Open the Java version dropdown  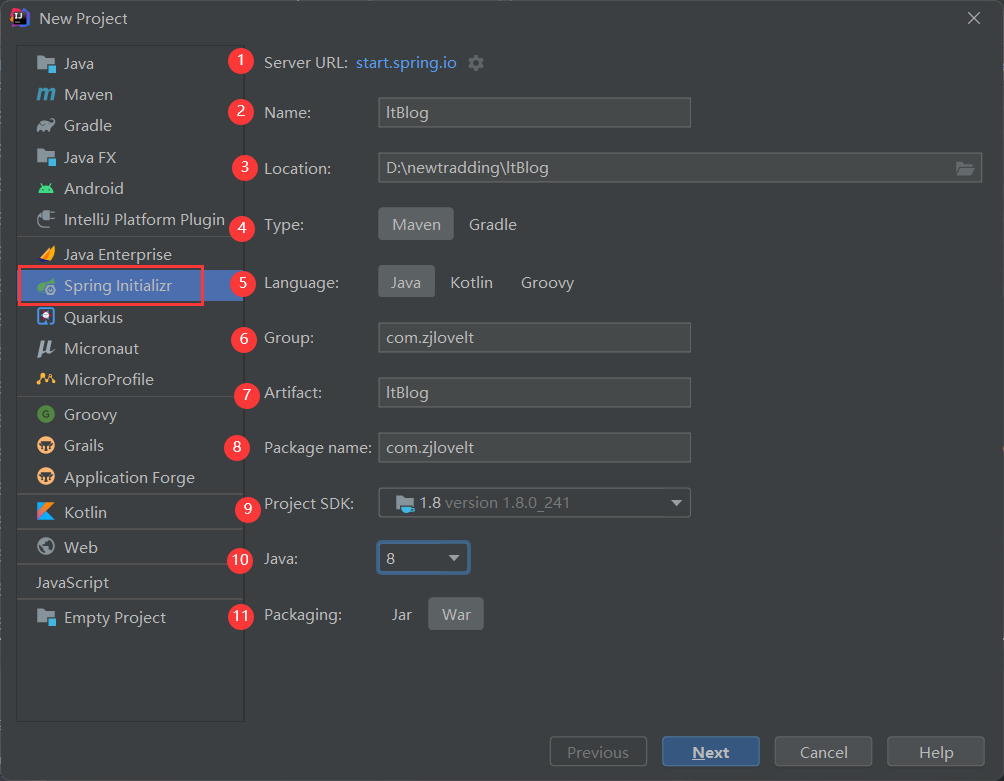423,558
